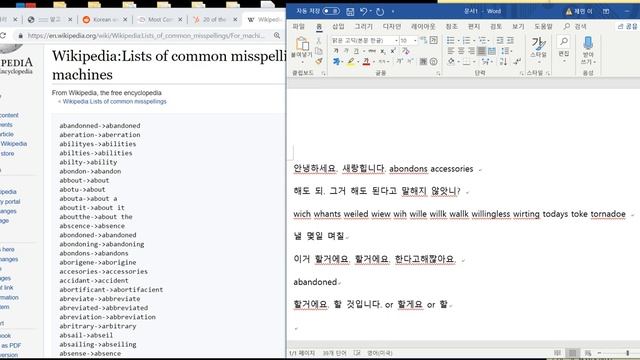This screenshot has width=640, height=360.
Task: Open the 스타일 (Styles) gallery
Action: (538, 50)
